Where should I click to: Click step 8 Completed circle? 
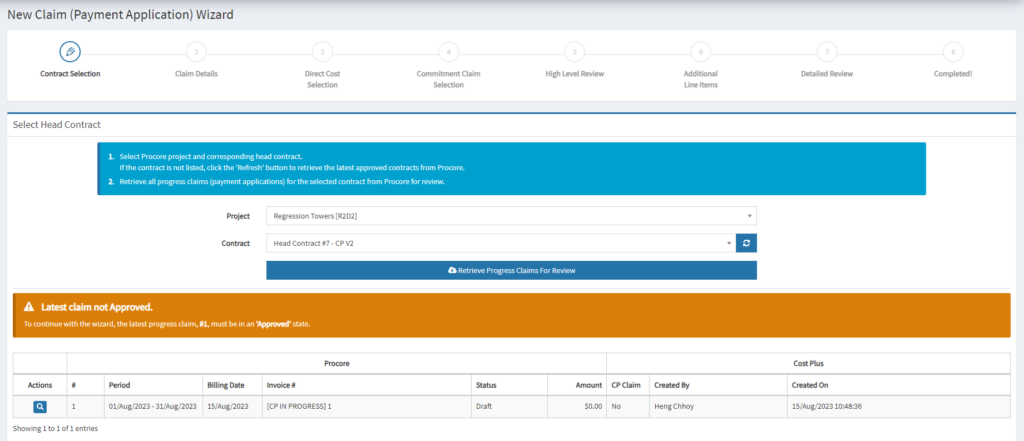(952, 52)
